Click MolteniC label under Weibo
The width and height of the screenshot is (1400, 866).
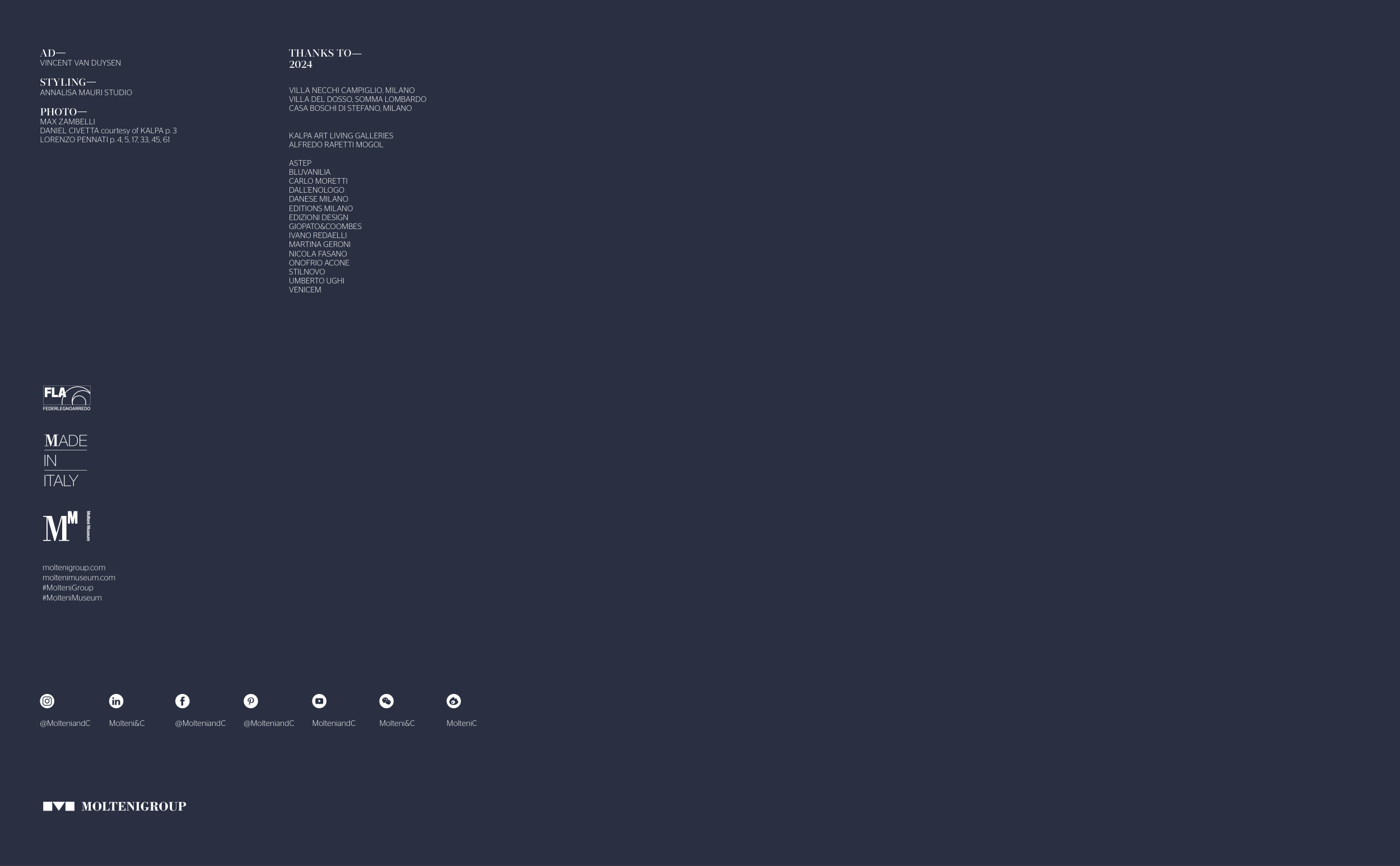pos(461,723)
